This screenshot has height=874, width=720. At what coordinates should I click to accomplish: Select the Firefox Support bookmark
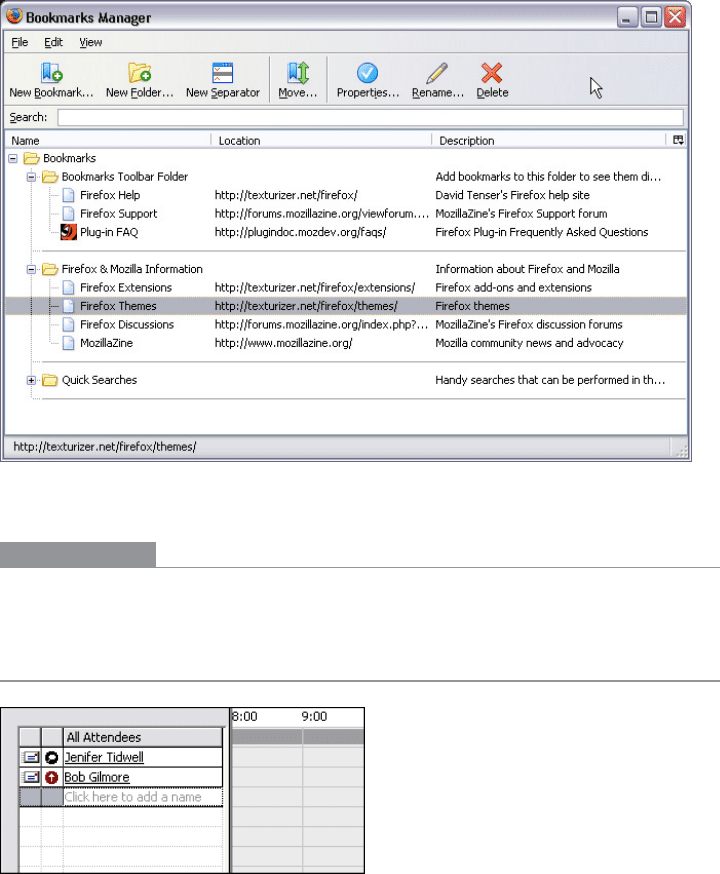pyautogui.click(x=119, y=213)
